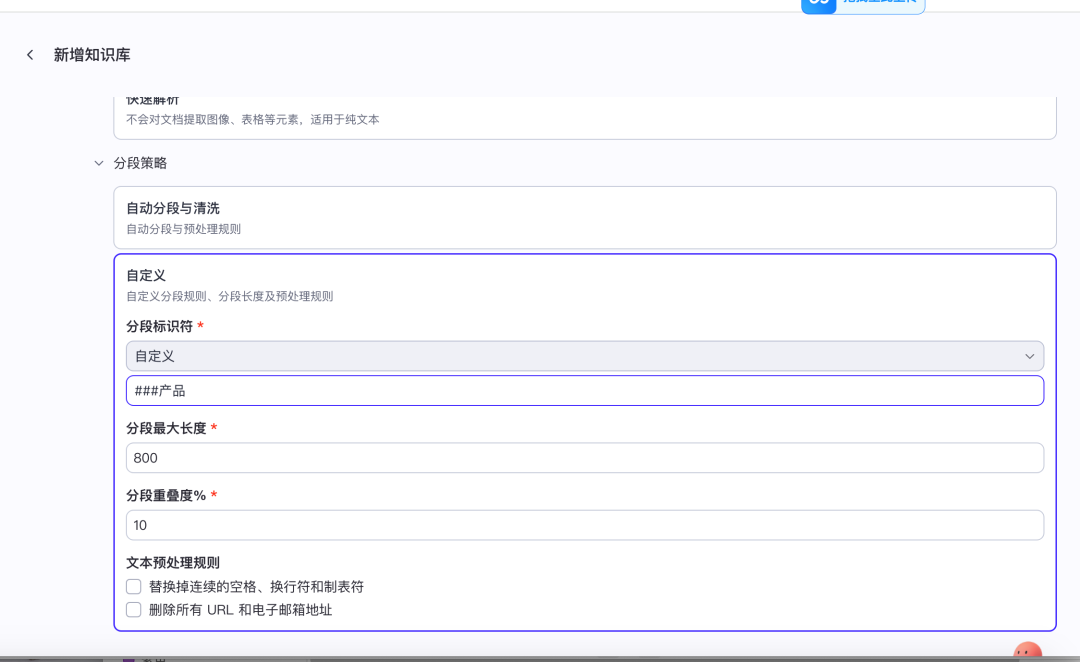Click the 不会对文档提取图像 description text
This screenshot has width=1080, height=662.
[x=252, y=120]
